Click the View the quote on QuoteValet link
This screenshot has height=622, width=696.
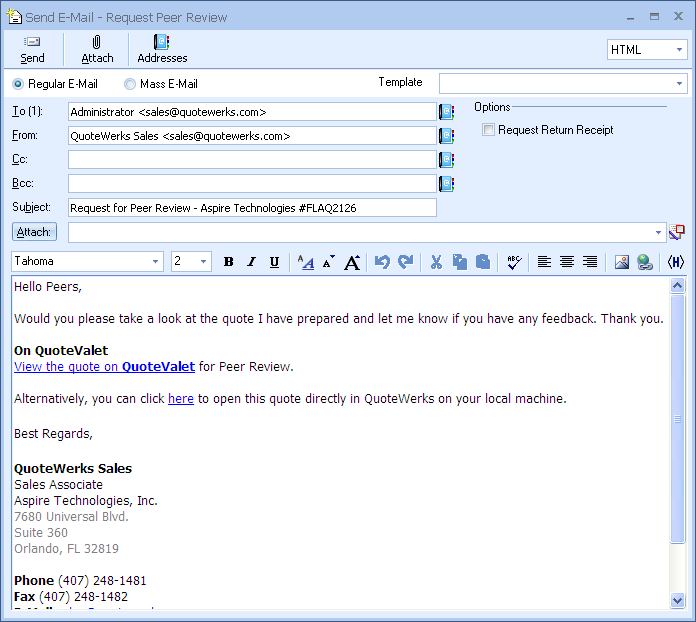tap(104, 367)
